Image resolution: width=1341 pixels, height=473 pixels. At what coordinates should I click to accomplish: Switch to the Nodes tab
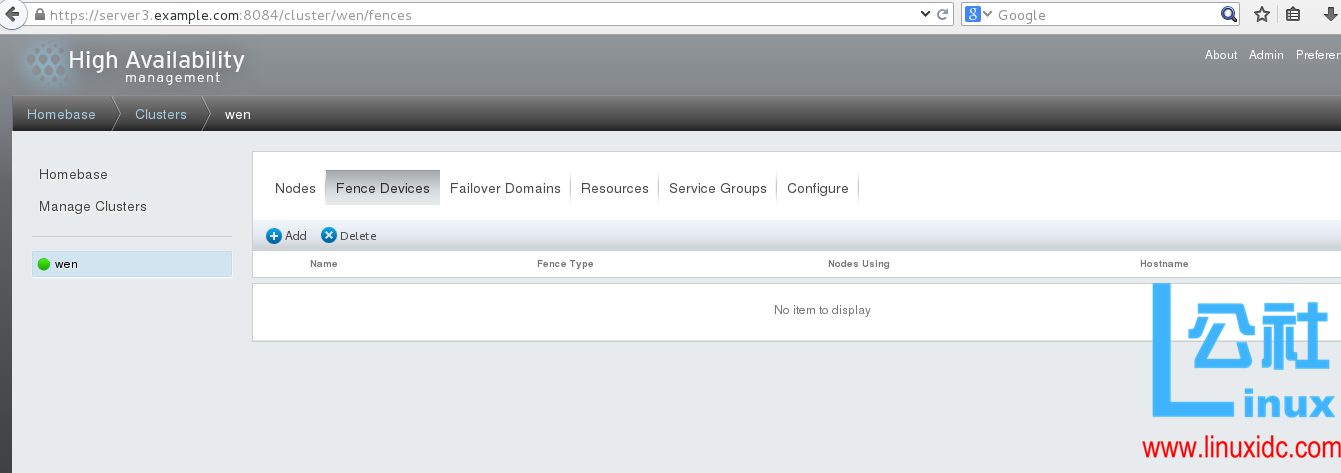click(295, 188)
